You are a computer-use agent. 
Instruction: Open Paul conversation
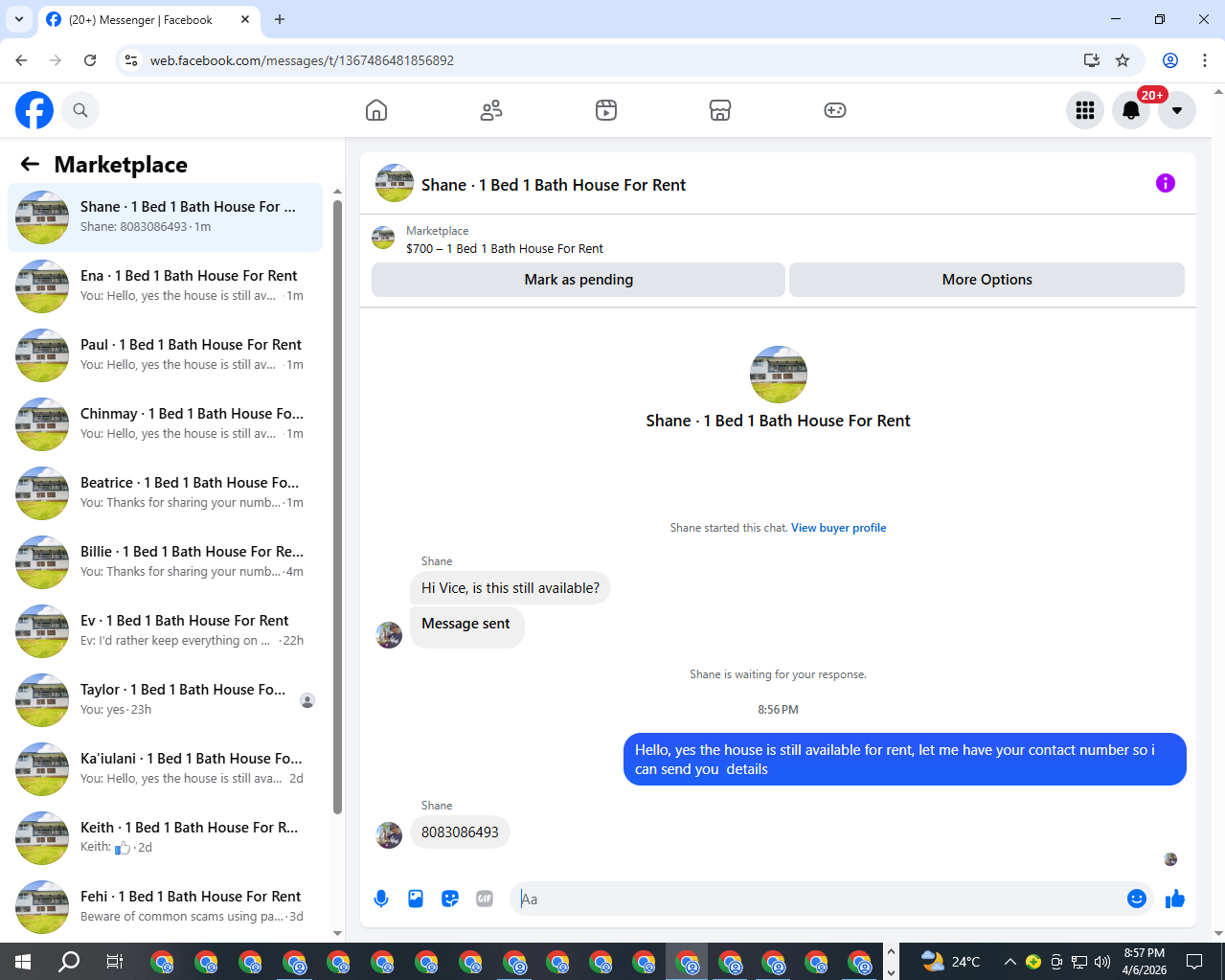point(165,355)
